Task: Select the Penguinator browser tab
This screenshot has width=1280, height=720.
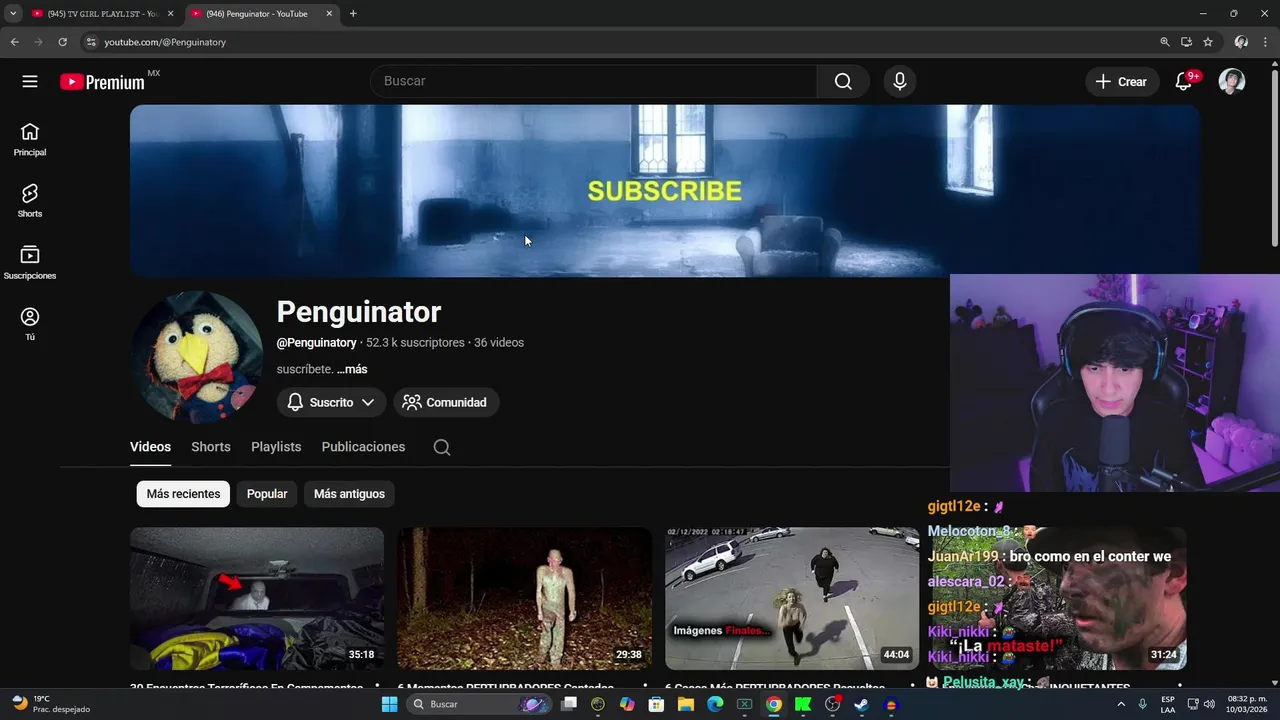Action: [261, 14]
